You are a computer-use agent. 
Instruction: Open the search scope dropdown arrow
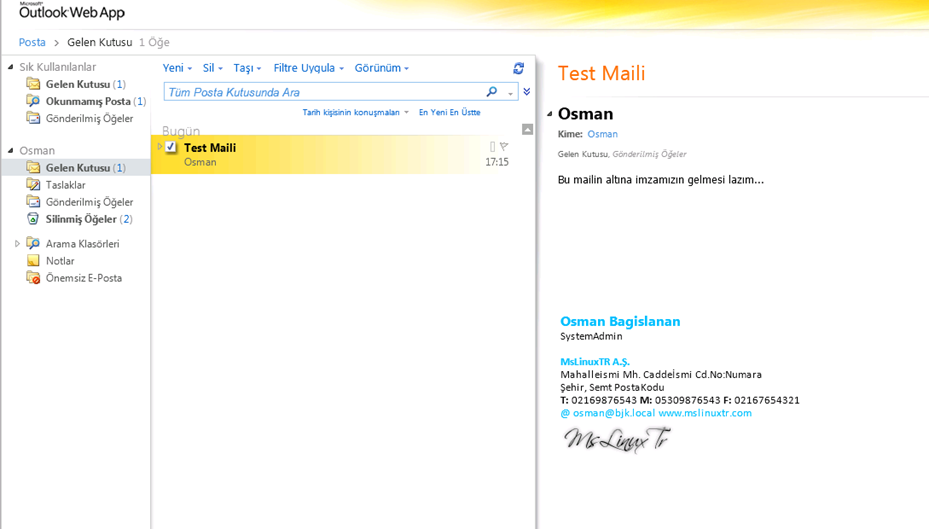[x=510, y=93]
